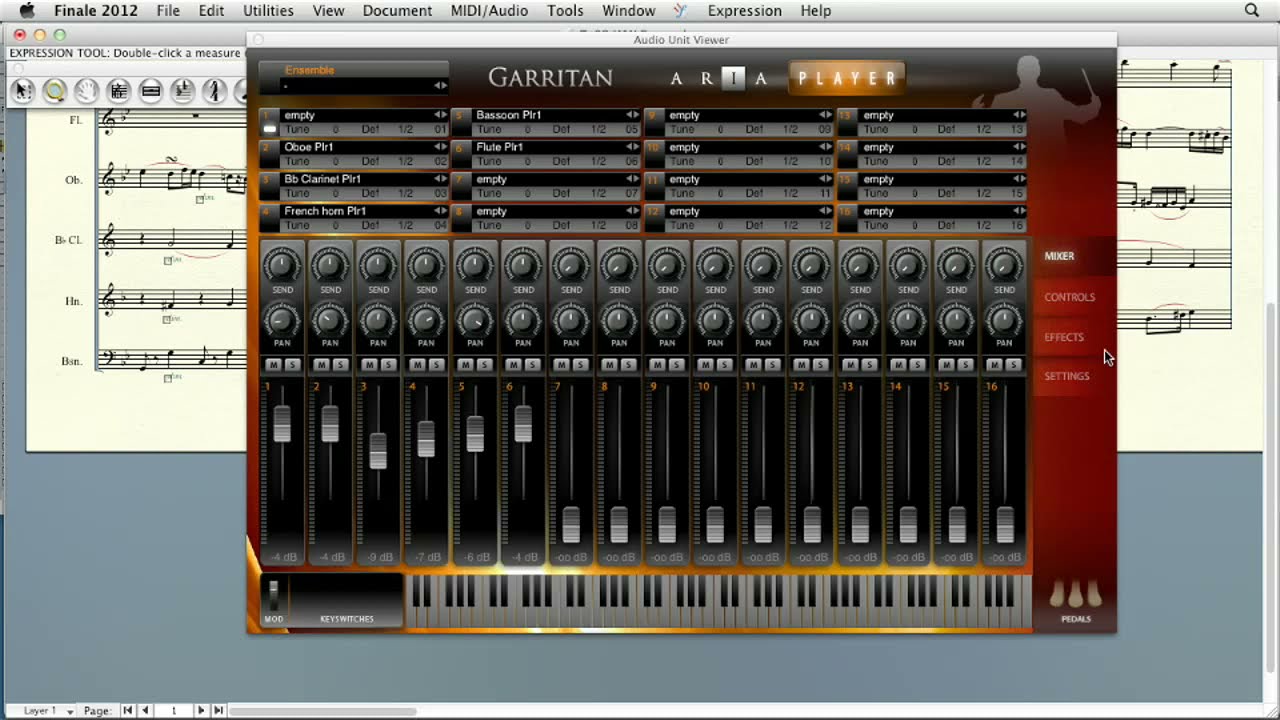This screenshot has height=720, width=1280.
Task: Click the PAN knob on channel 4
Action: point(426,320)
